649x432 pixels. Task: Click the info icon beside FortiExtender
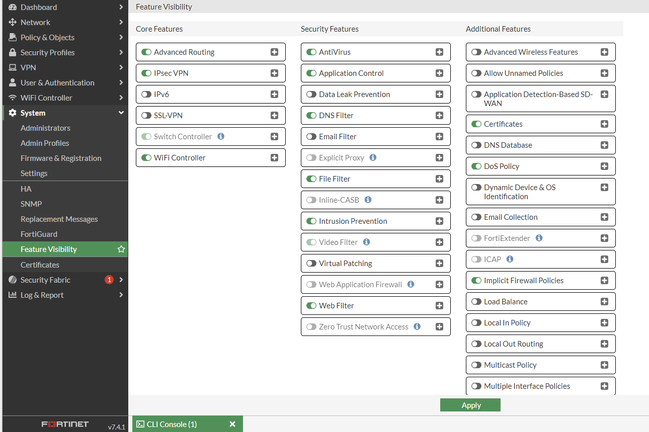539,238
